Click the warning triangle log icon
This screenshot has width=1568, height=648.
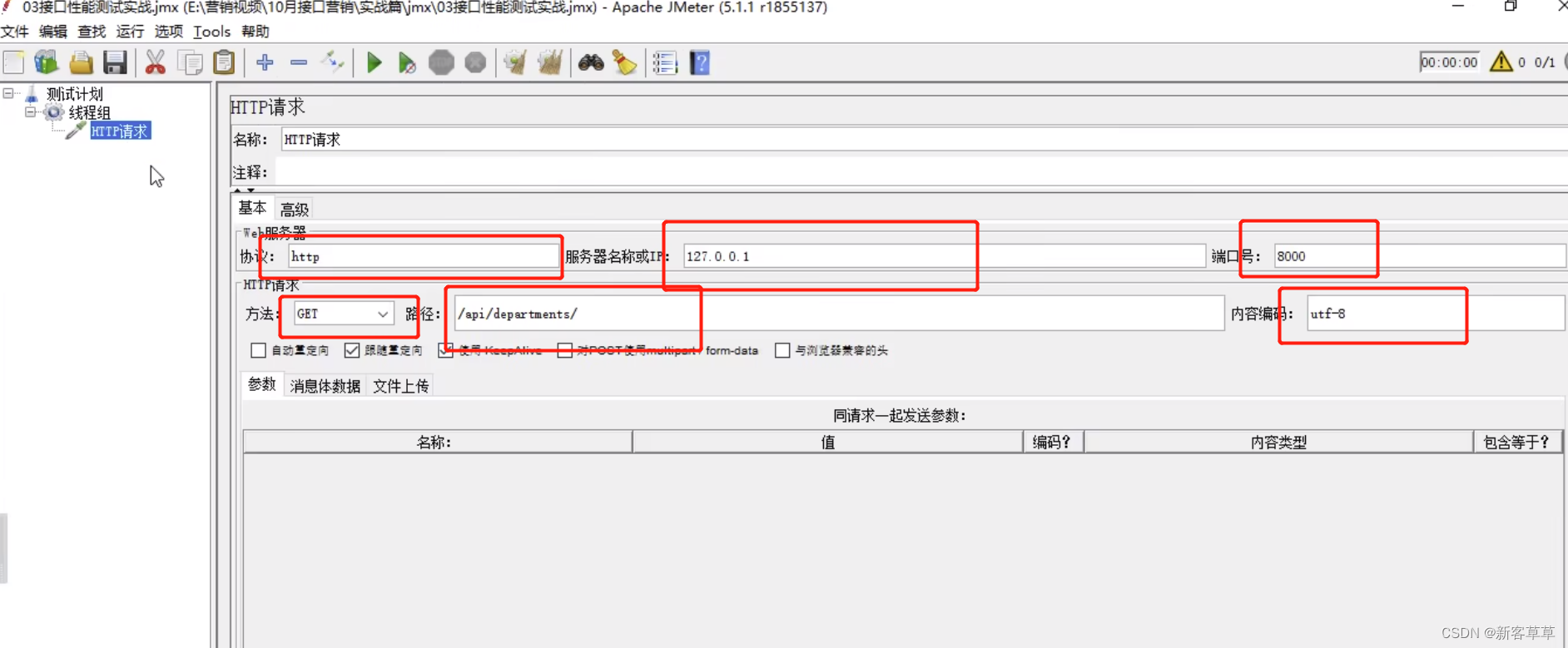(1501, 62)
